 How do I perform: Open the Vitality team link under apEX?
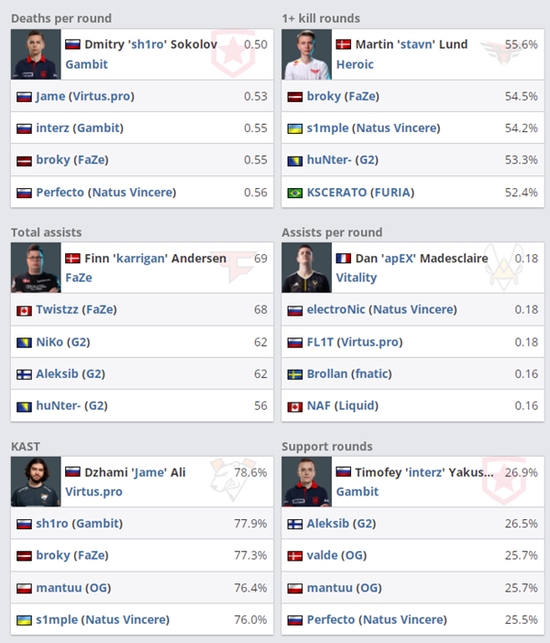pyautogui.click(x=356, y=278)
